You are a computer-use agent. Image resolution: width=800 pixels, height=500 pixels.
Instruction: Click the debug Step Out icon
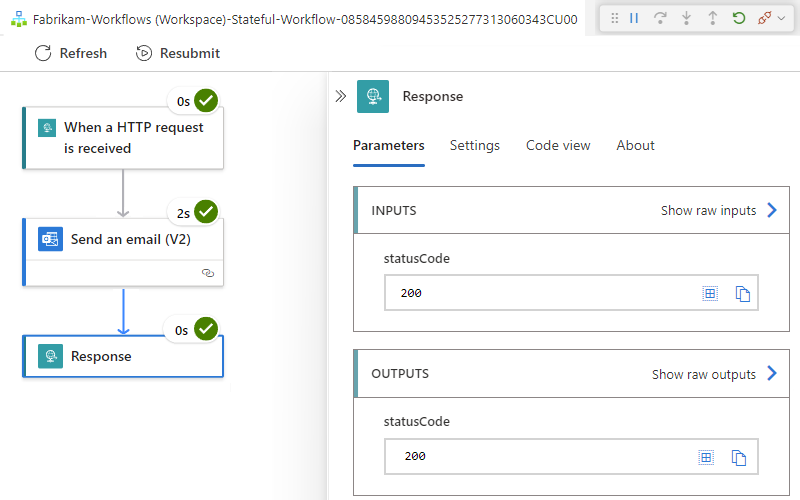[x=713, y=18]
